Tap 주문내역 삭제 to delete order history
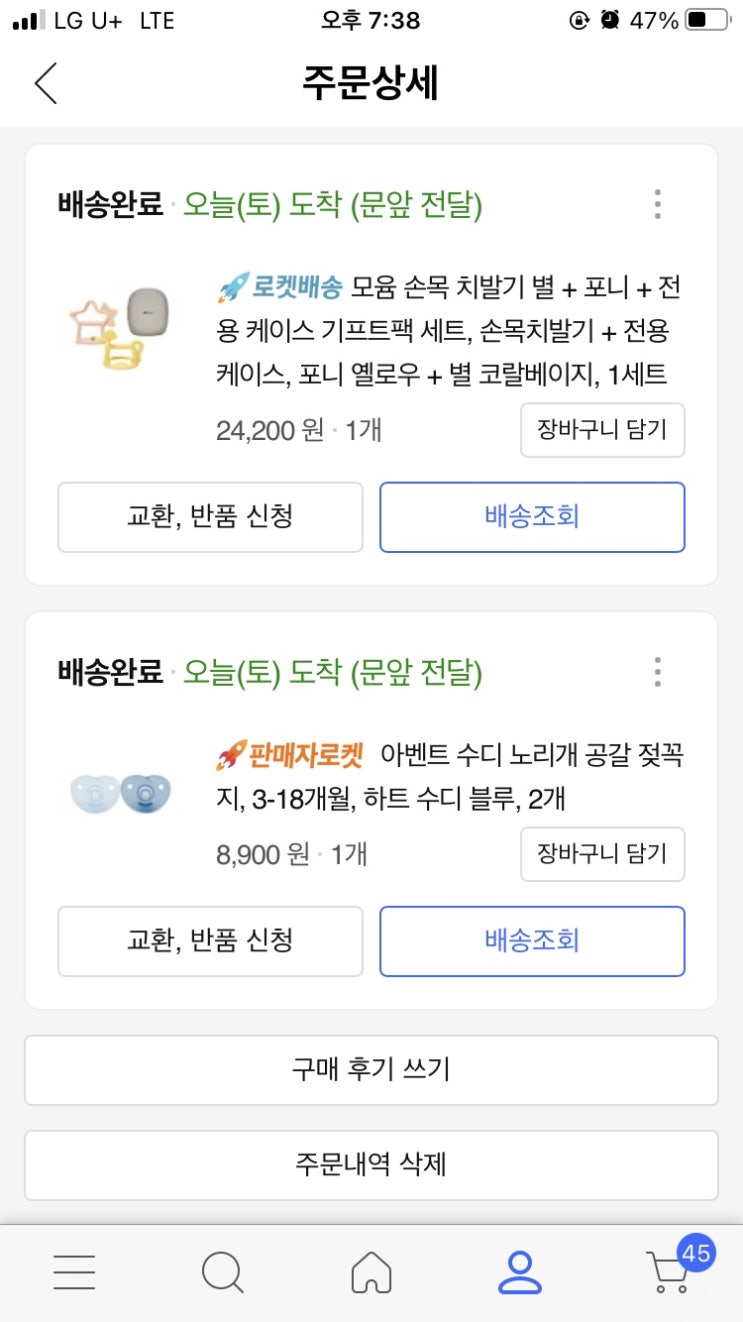Image resolution: width=743 pixels, height=1322 pixels. click(x=371, y=1165)
